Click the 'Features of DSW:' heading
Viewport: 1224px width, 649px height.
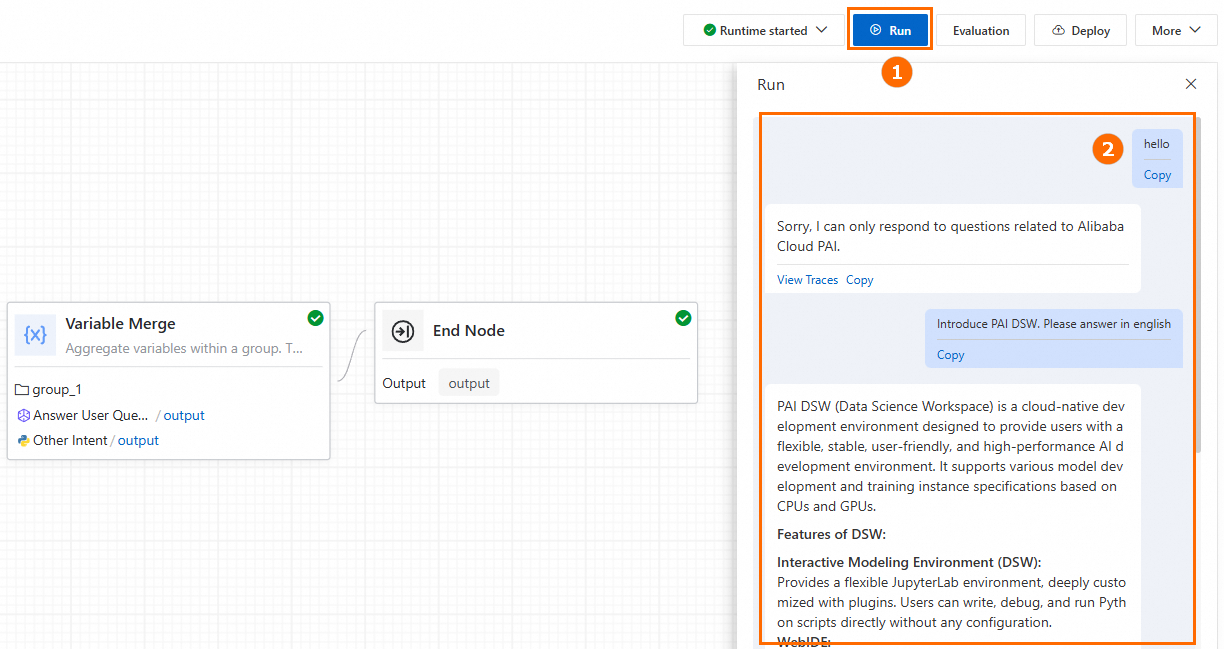831,534
